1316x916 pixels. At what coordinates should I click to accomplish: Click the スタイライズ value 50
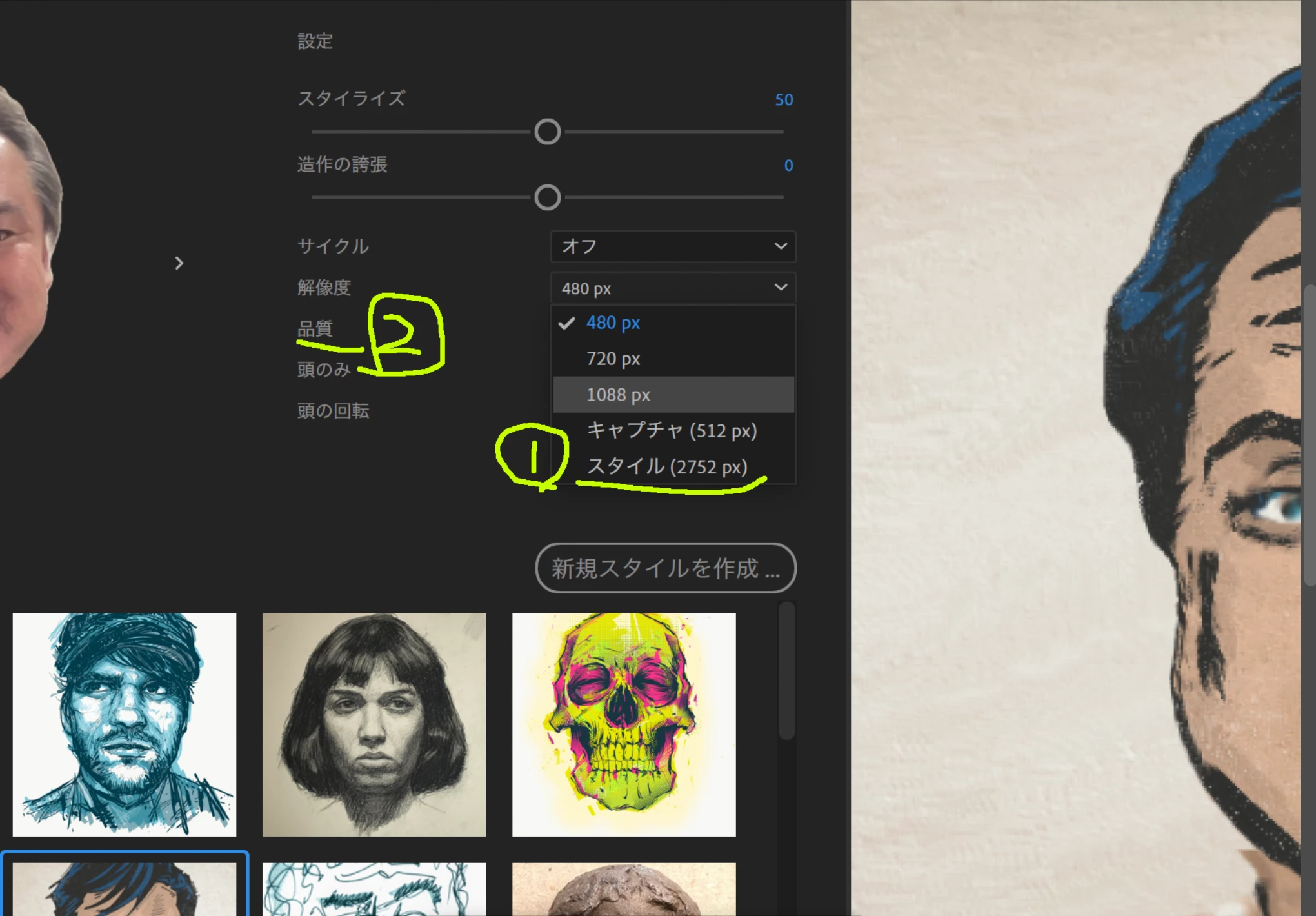point(784,100)
